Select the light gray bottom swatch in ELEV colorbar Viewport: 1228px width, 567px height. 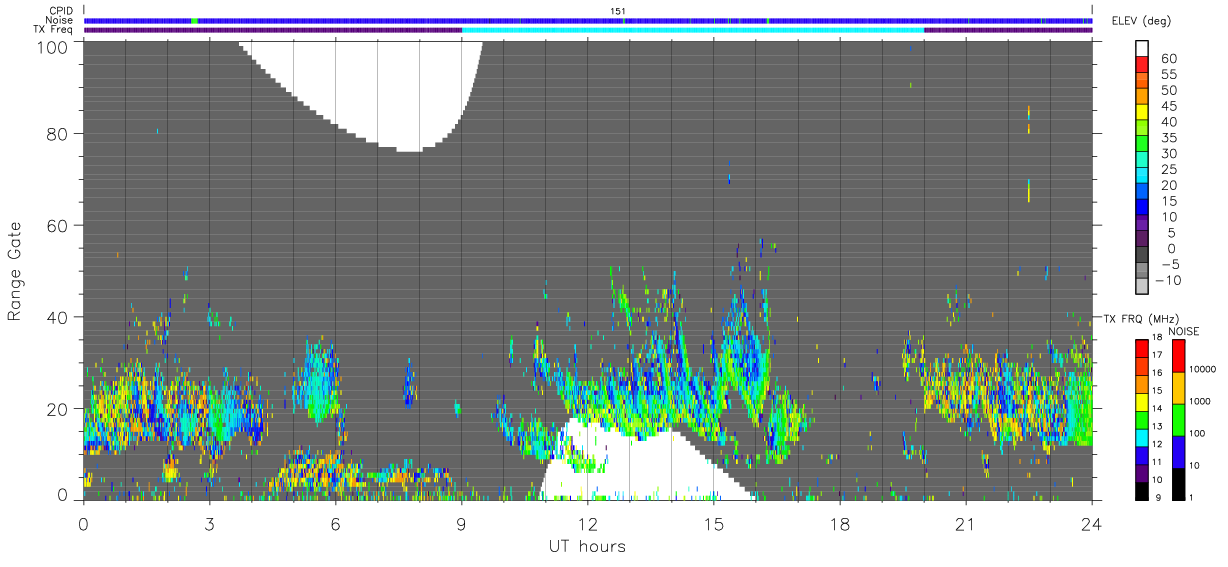coord(1143,287)
